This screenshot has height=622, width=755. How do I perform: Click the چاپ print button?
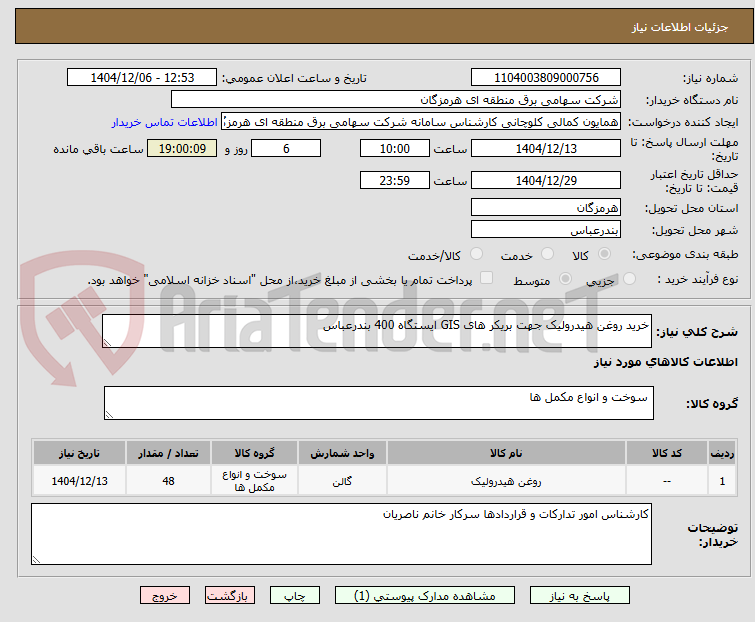click(295, 596)
